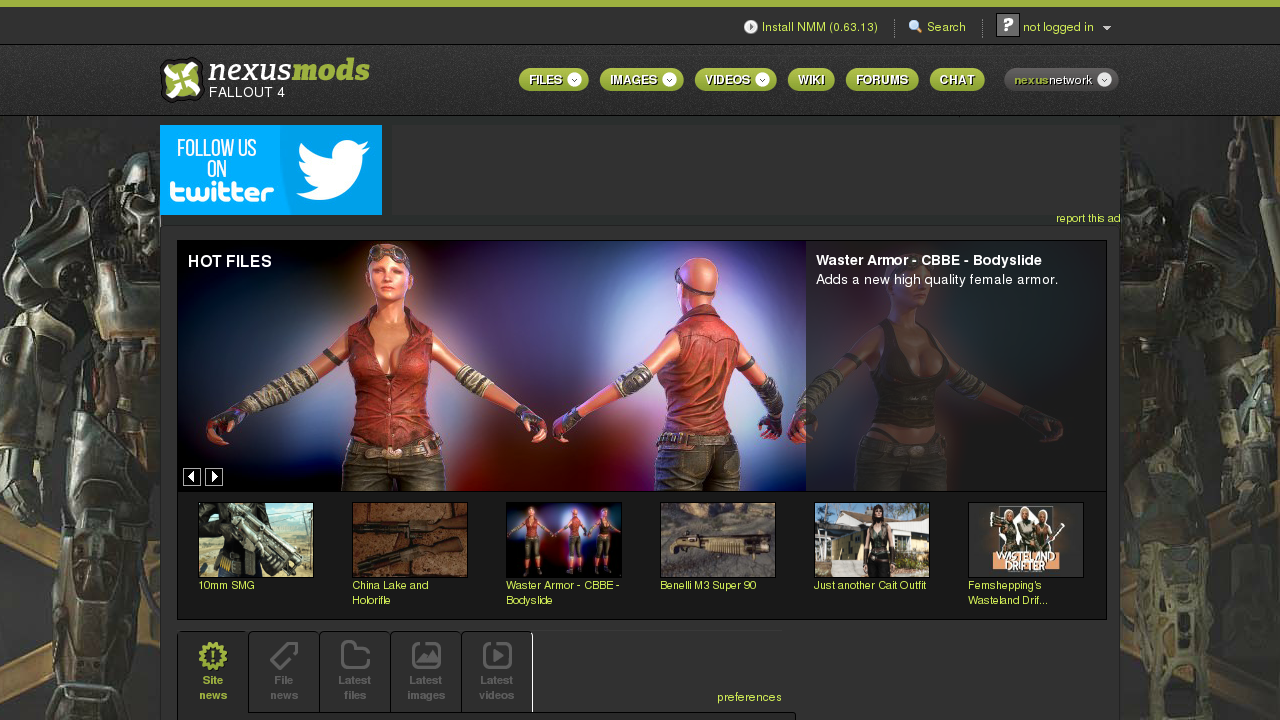Click the China Lake and Holorifle thumbnail
Image resolution: width=1280 pixels, height=720 pixels.
pos(410,540)
